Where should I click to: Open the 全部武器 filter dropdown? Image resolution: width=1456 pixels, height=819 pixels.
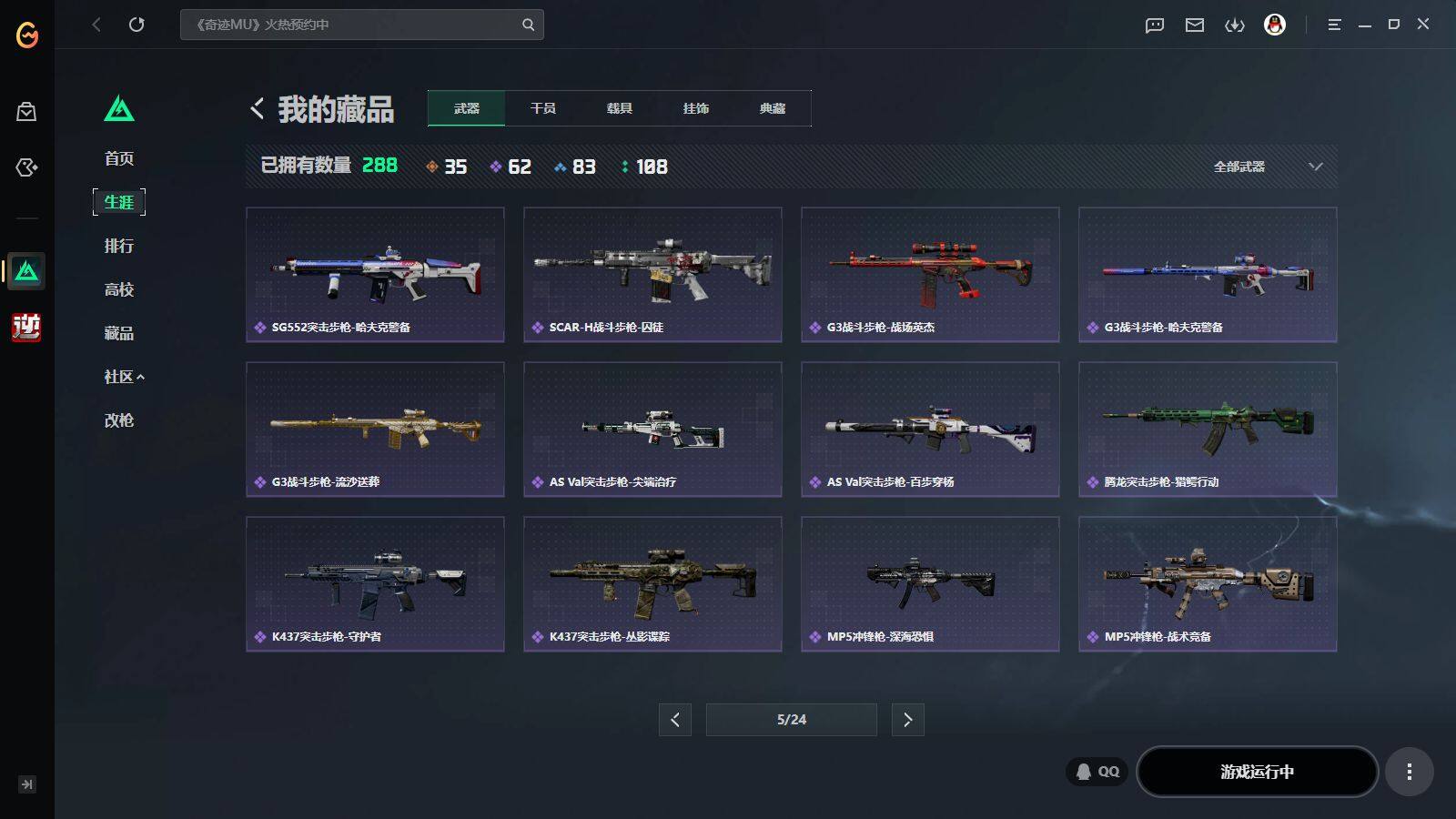(x=1268, y=167)
